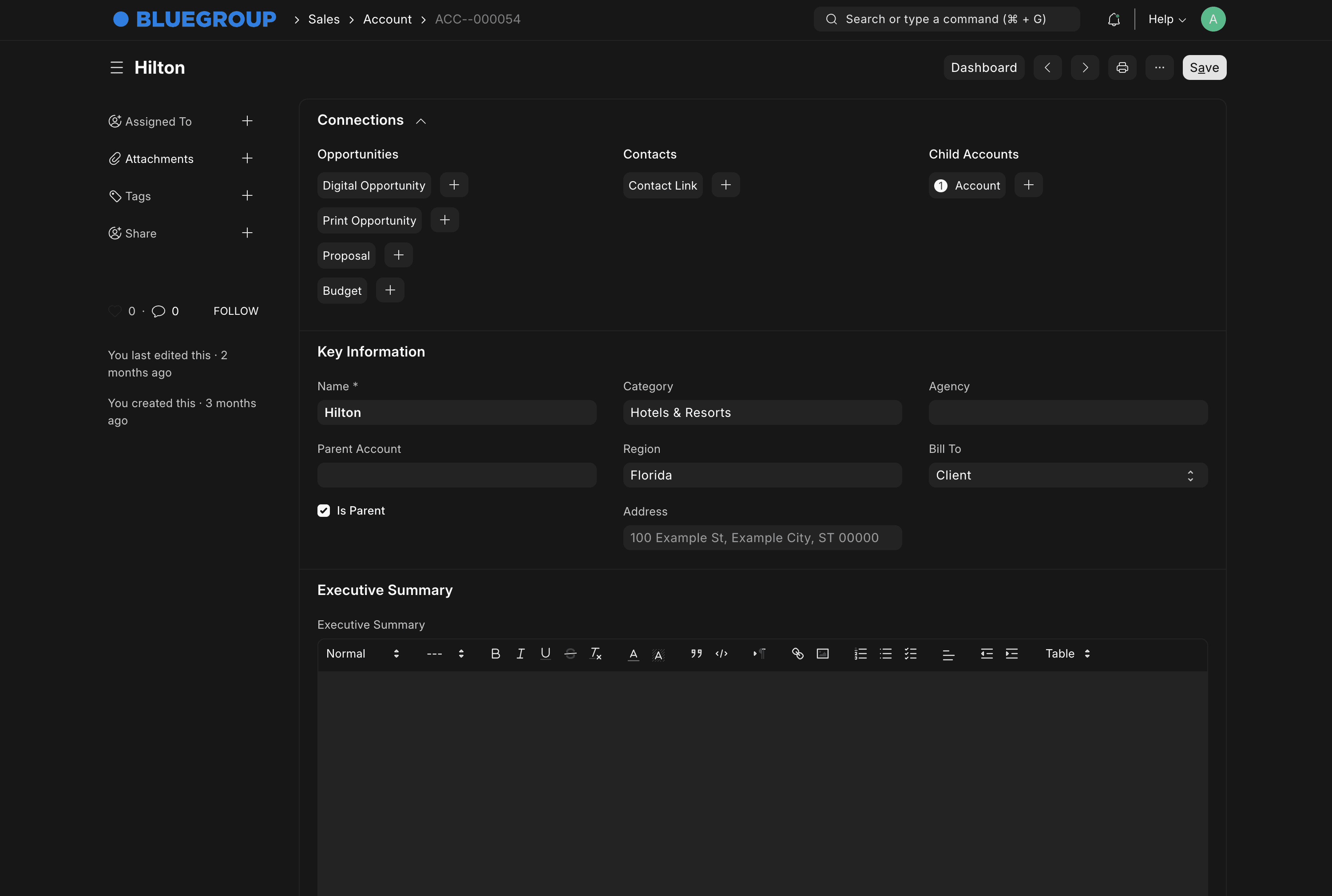Save the account record

[1204, 67]
